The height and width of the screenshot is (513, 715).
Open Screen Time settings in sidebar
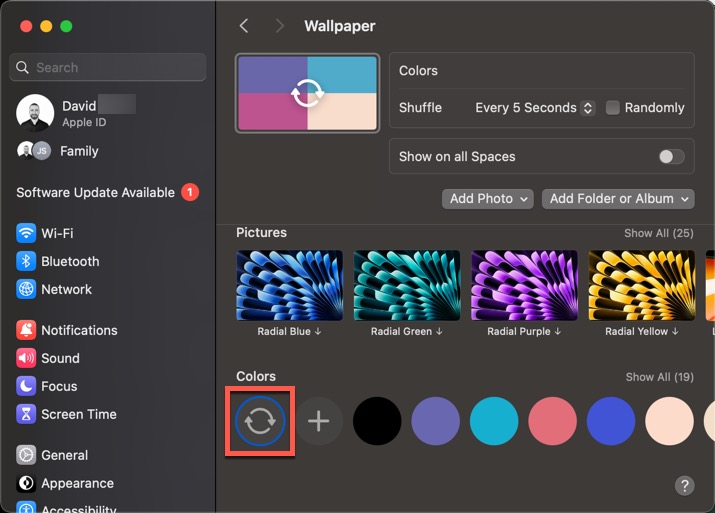click(x=67, y=414)
